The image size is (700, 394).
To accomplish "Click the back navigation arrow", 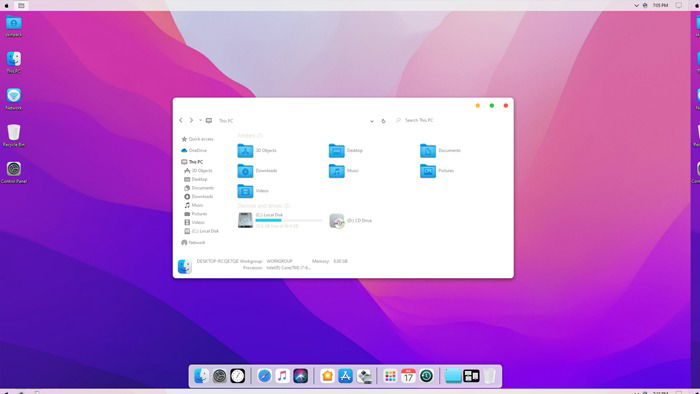I will click(181, 120).
